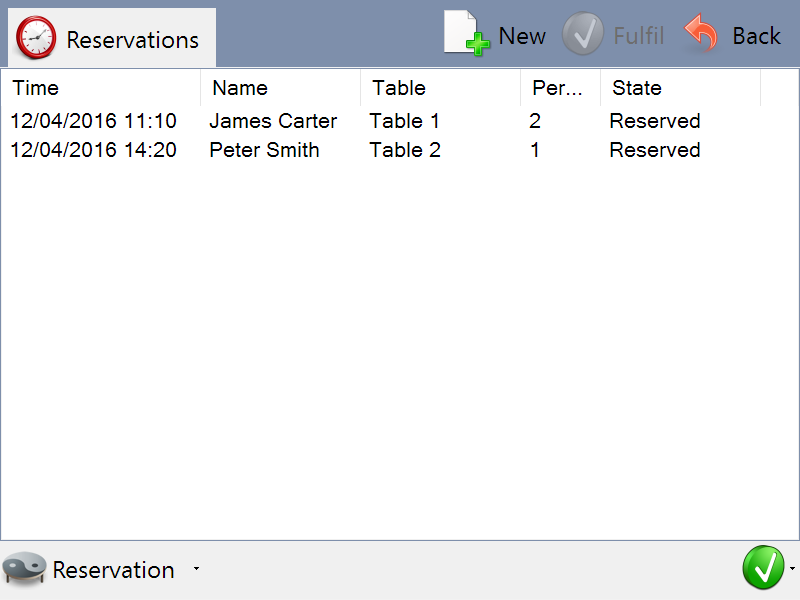The width and height of the screenshot is (800, 600).
Task: Select the James Carter reservation row
Action: (273, 121)
